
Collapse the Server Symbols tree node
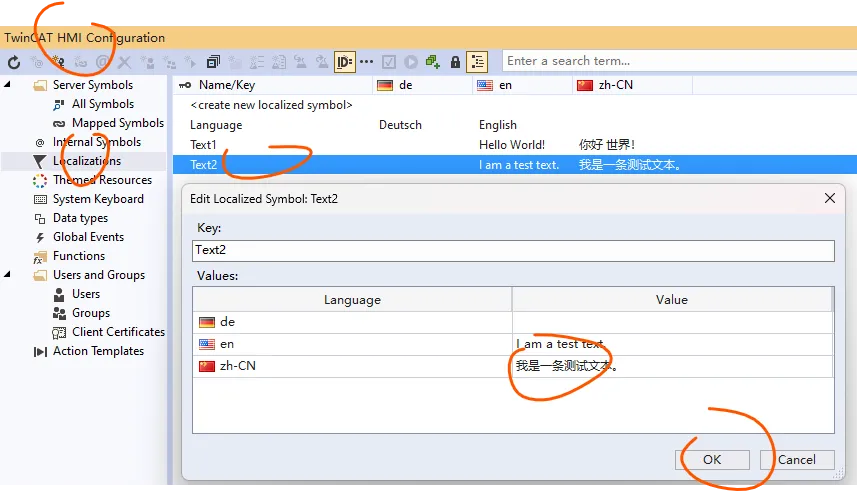tap(7, 85)
